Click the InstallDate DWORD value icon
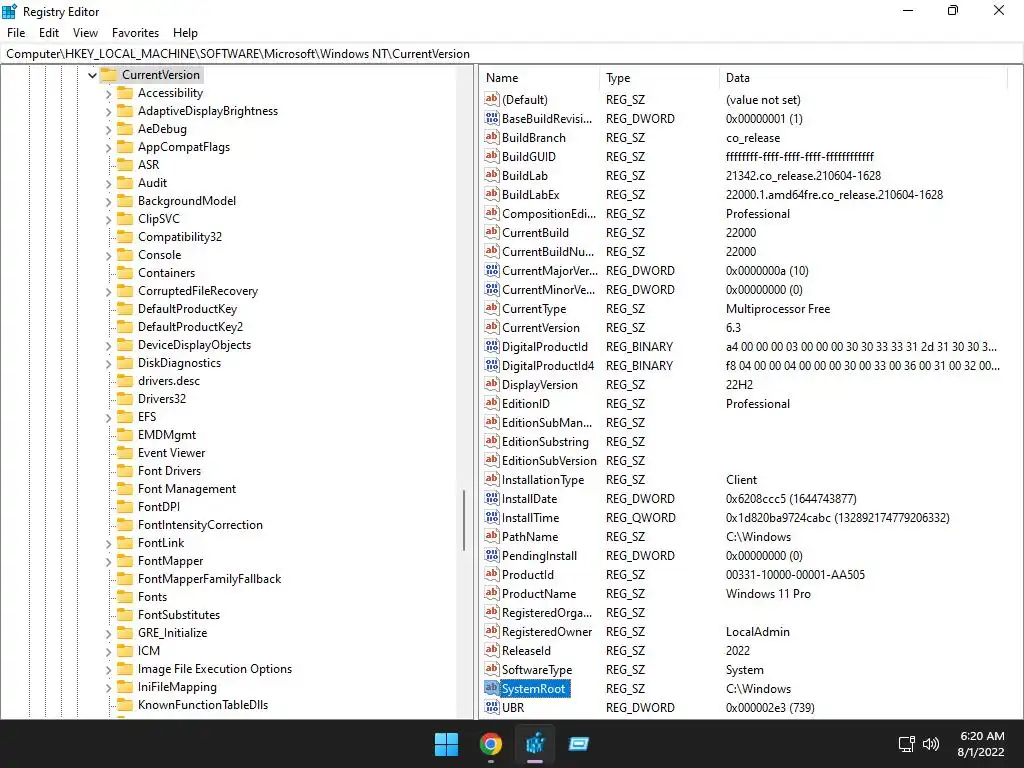This screenshot has width=1024, height=768. (x=492, y=498)
